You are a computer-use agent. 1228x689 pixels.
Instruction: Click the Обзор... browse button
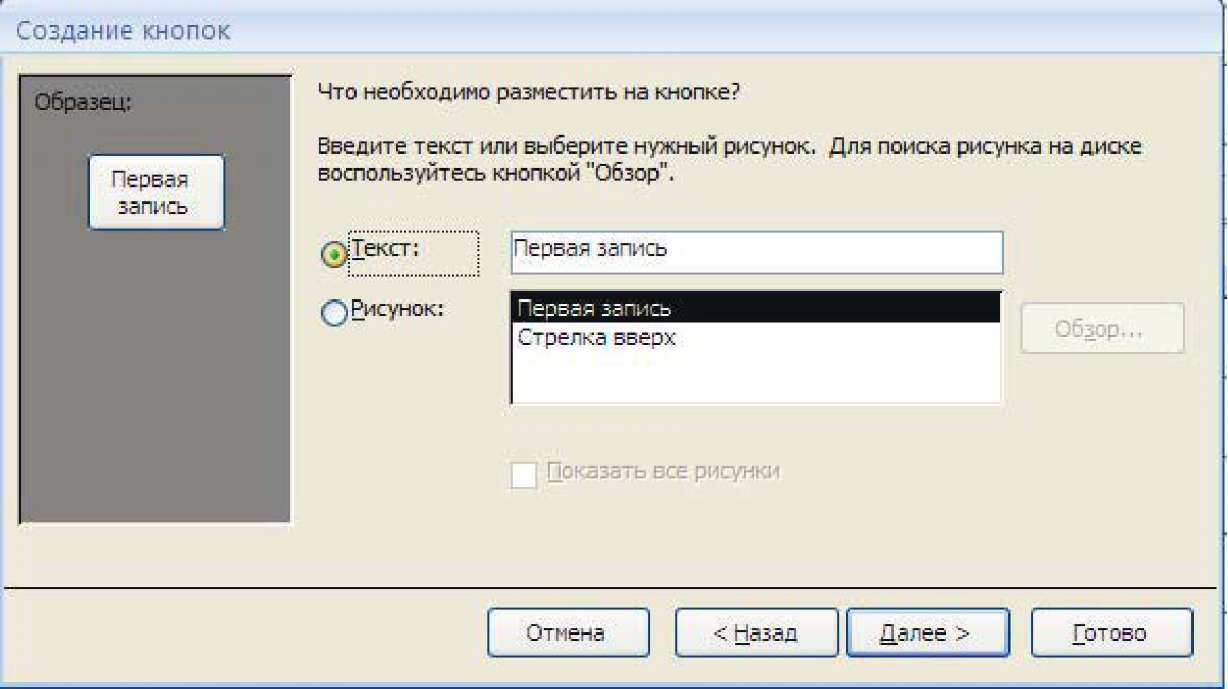1102,329
